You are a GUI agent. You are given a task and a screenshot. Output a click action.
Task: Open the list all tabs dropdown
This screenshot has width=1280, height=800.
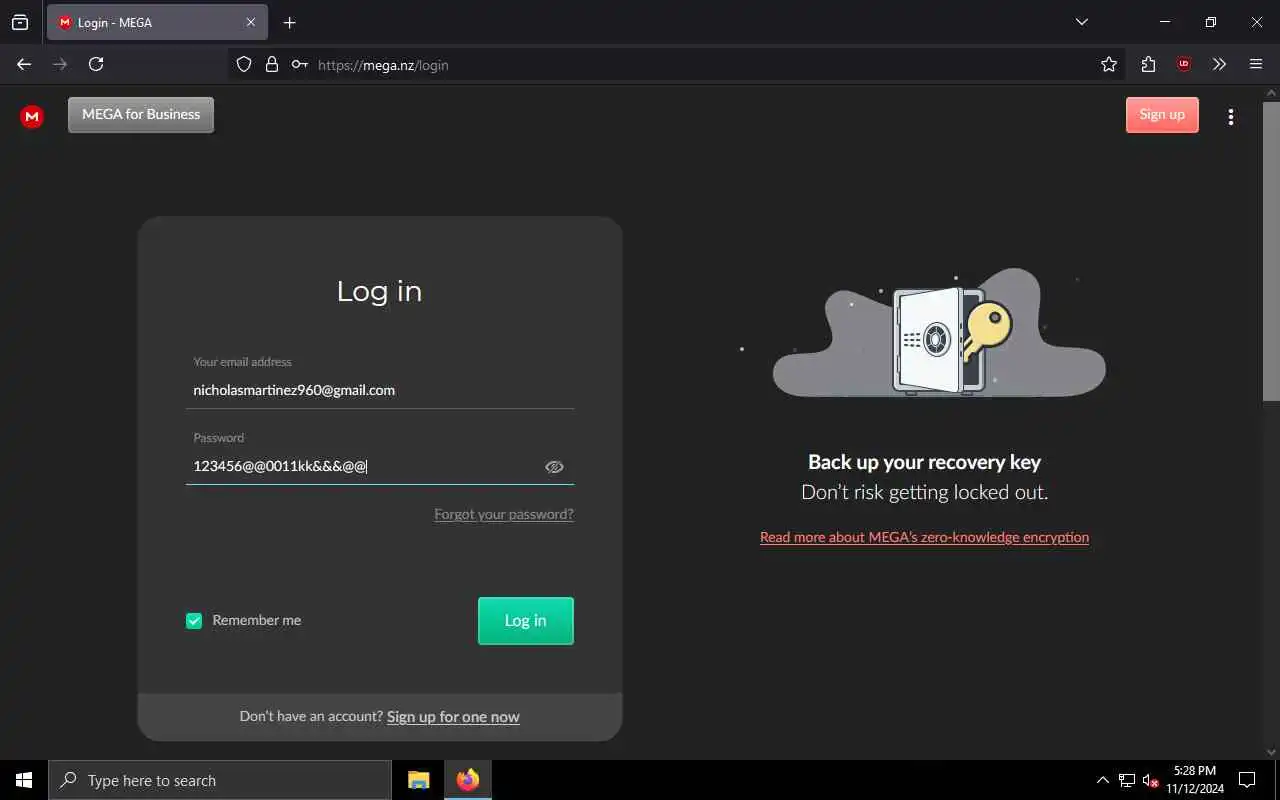coord(1081,22)
